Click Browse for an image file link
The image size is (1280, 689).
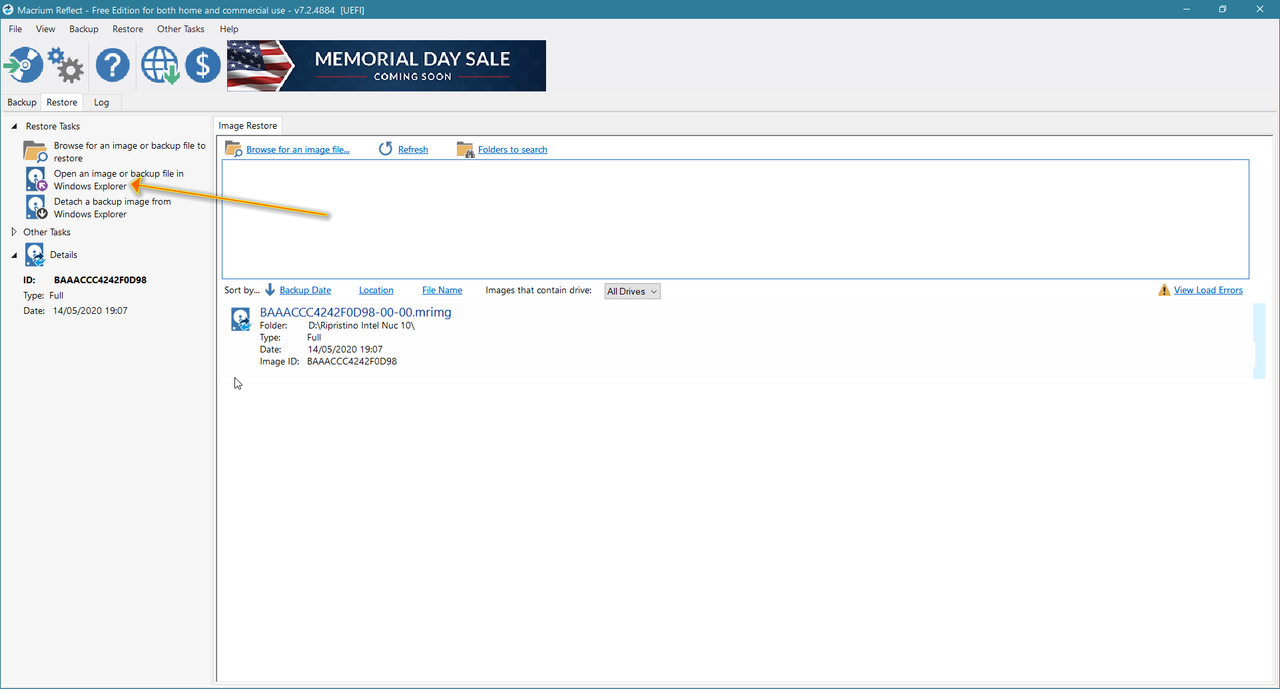(298, 149)
